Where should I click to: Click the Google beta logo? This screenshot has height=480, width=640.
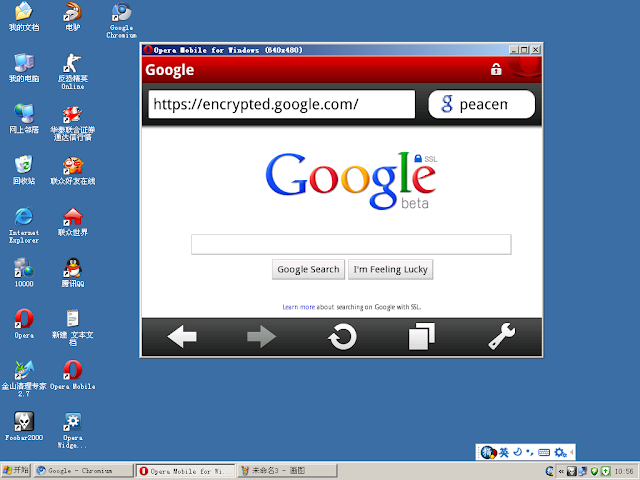click(x=351, y=181)
